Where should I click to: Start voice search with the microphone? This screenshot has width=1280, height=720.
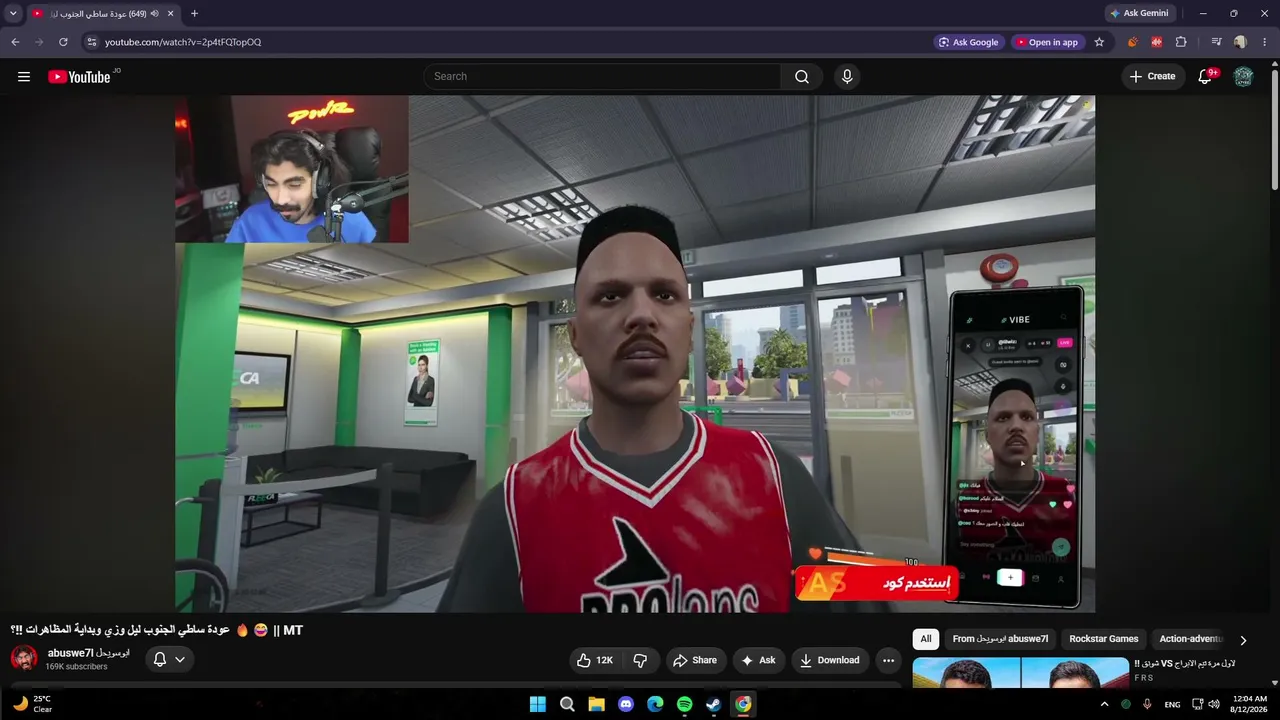coord(847,77)
